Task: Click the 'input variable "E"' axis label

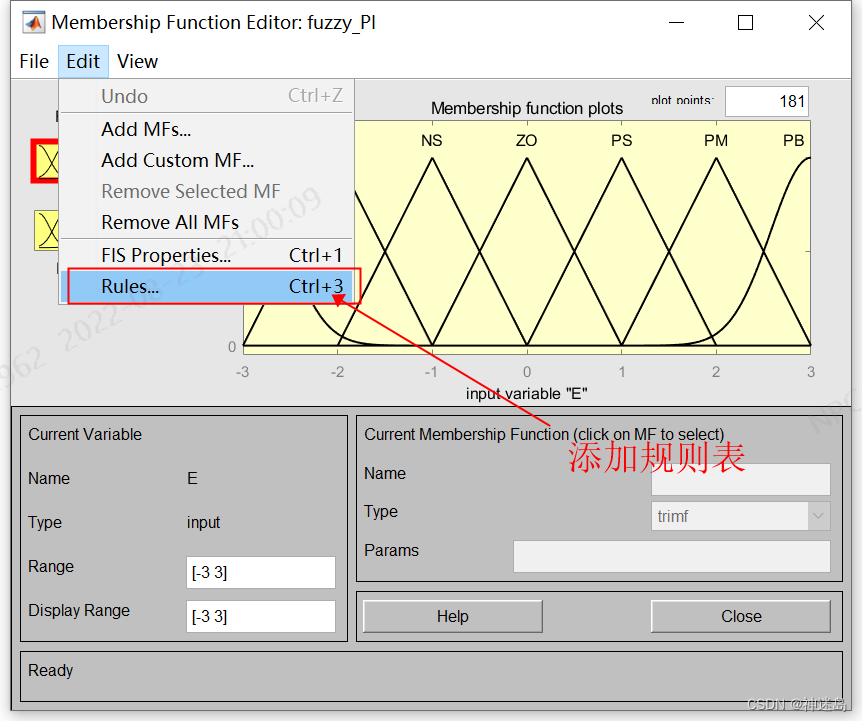Action: point(527,393)
